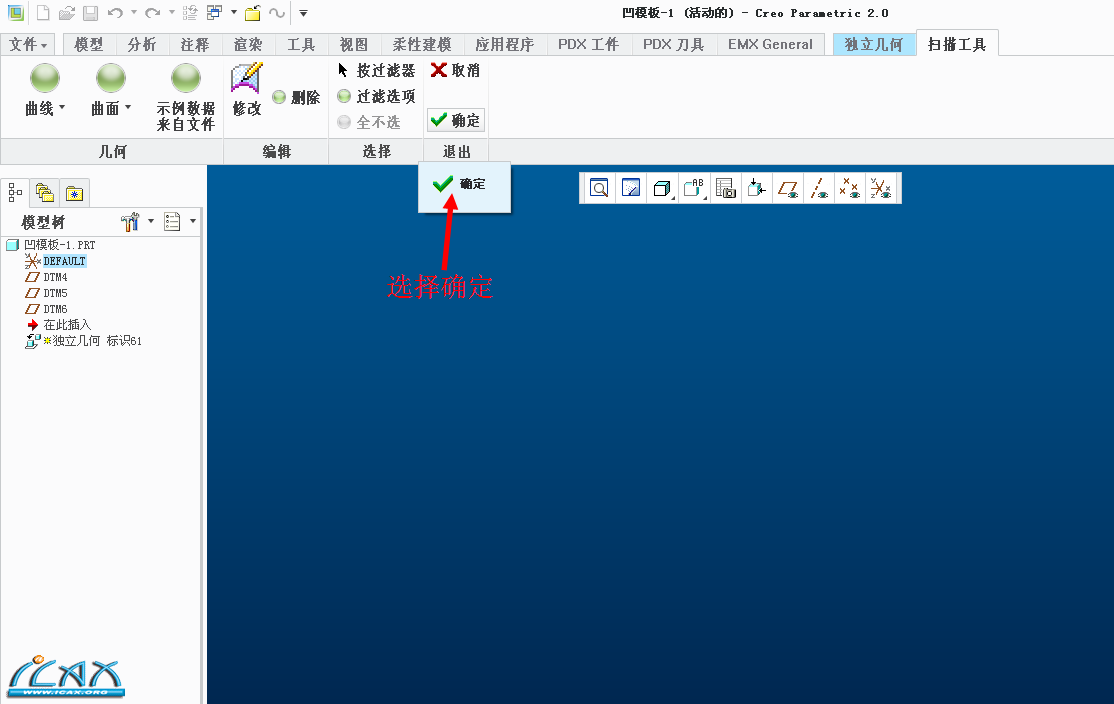
Task: Switch to the 视图 ribbon tab
Action: (354, 45)
